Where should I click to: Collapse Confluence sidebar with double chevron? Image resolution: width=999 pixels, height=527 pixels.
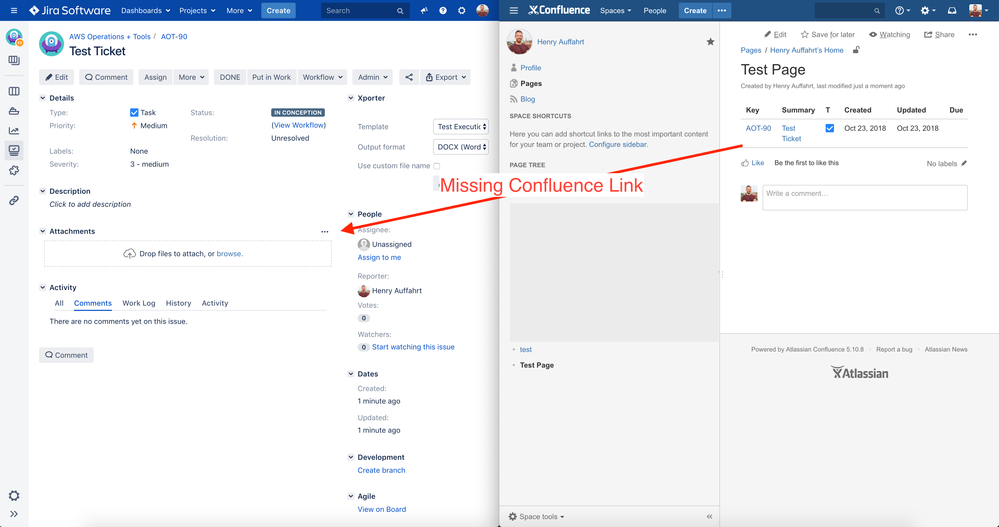pyautogui.click(x=709, y=516)
